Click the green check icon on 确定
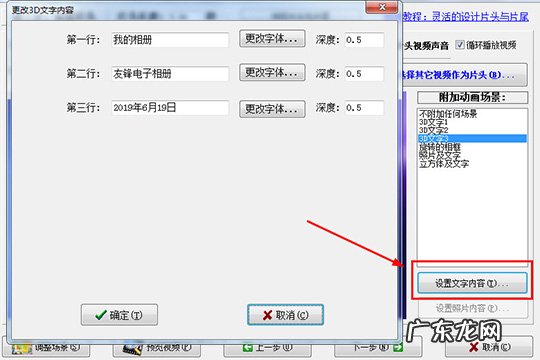540x360 pixels. [x=101, y=315]
